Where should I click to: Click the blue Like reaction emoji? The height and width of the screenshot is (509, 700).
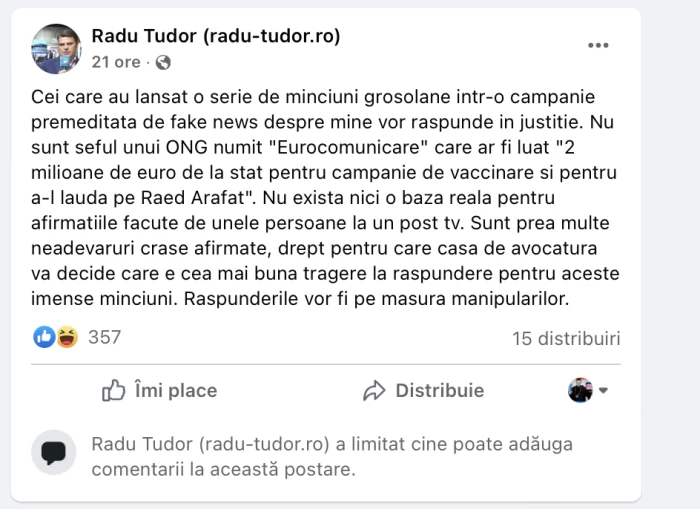tap(44, 337)
